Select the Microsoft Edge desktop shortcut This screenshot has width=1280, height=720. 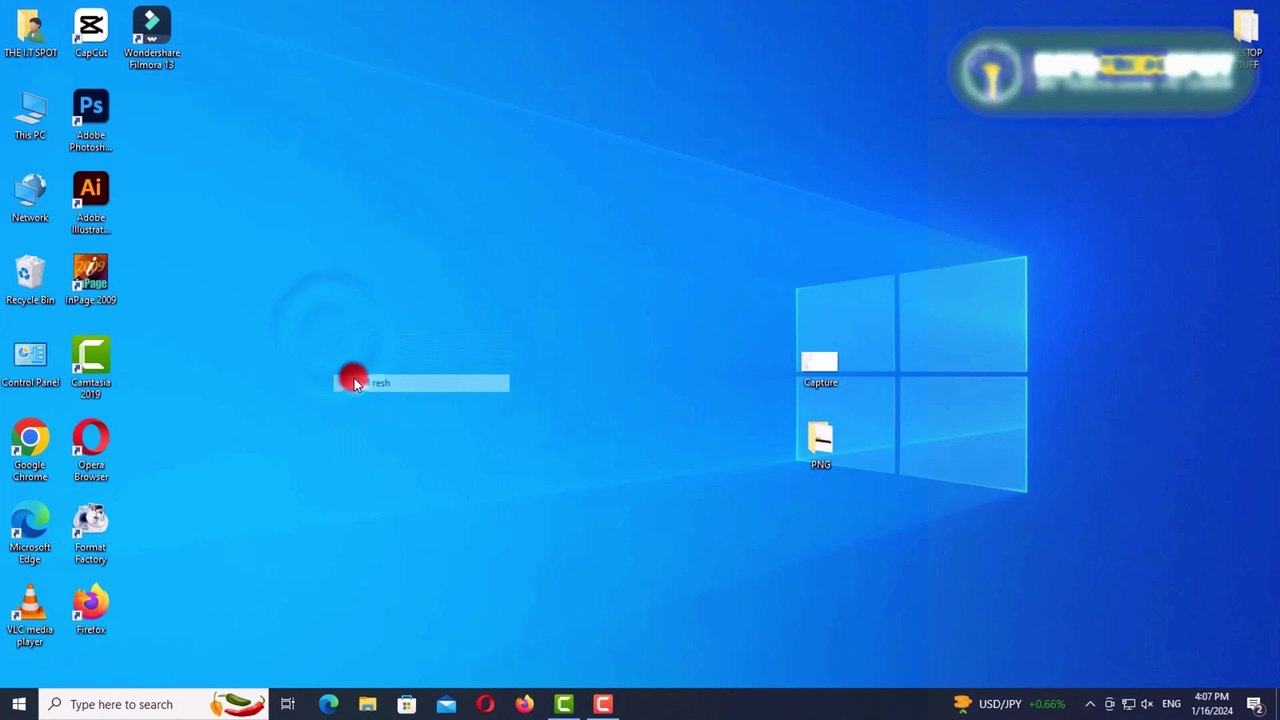point(30,533)
